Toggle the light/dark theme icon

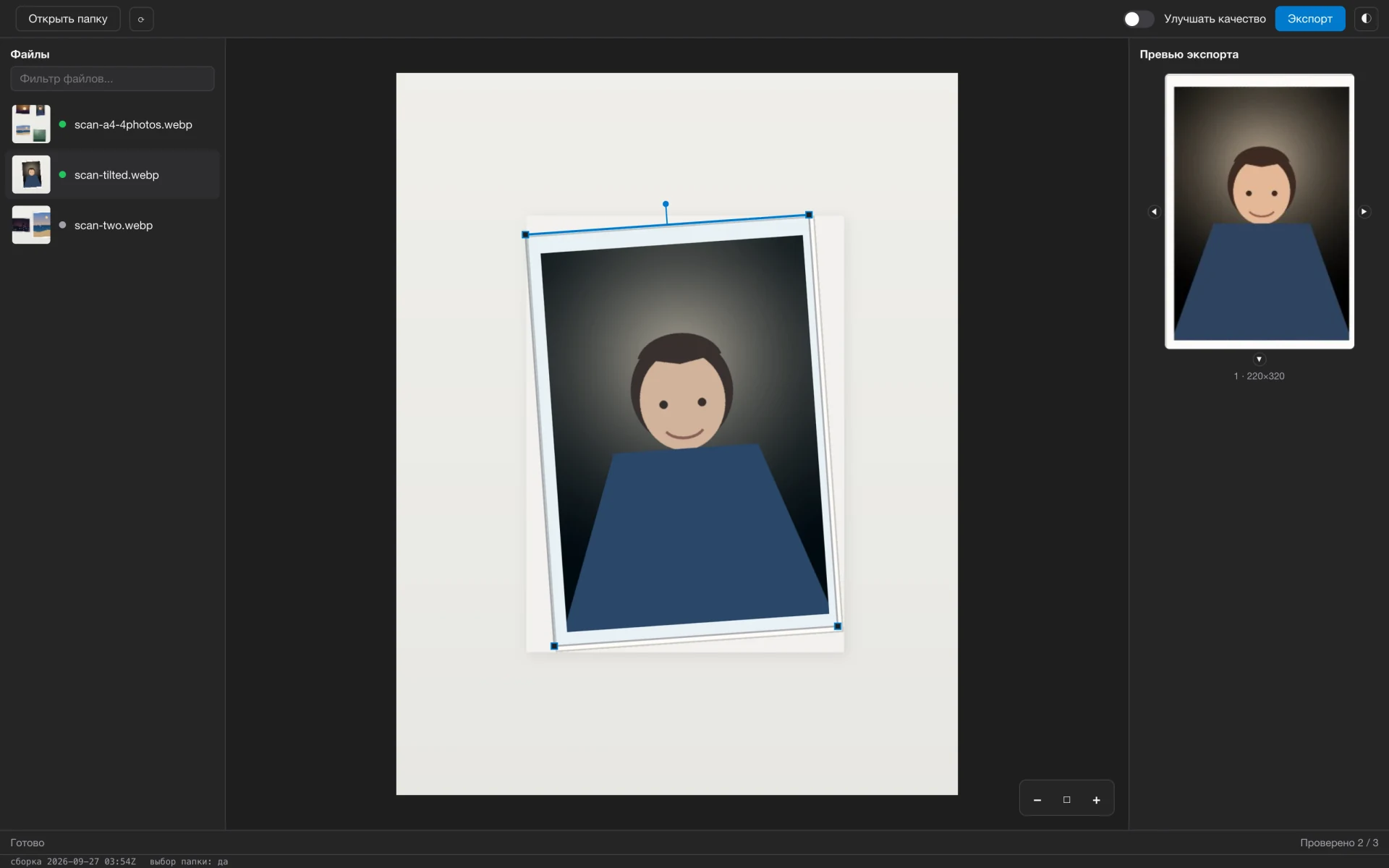(1366, 19)
